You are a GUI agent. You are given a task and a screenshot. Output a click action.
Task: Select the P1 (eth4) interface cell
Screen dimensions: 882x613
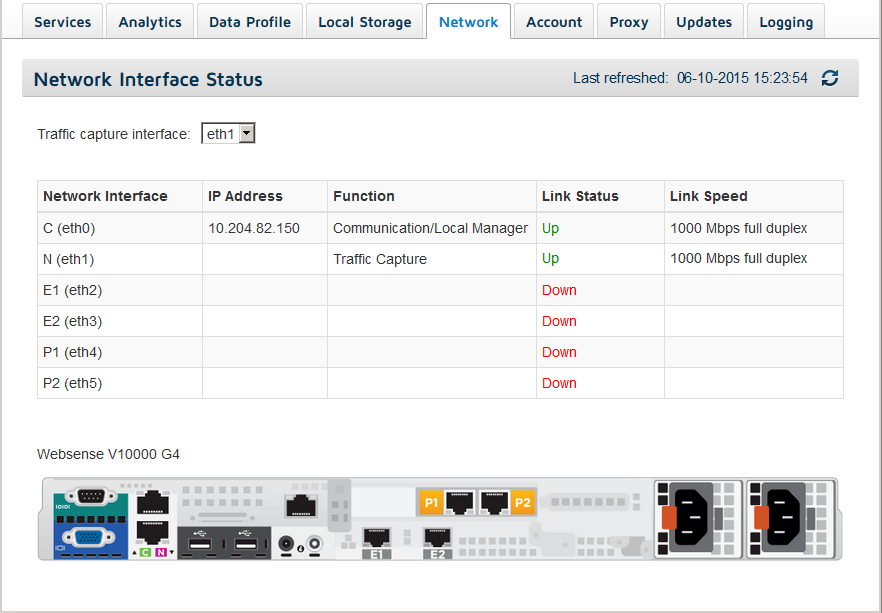click(120, 352)
